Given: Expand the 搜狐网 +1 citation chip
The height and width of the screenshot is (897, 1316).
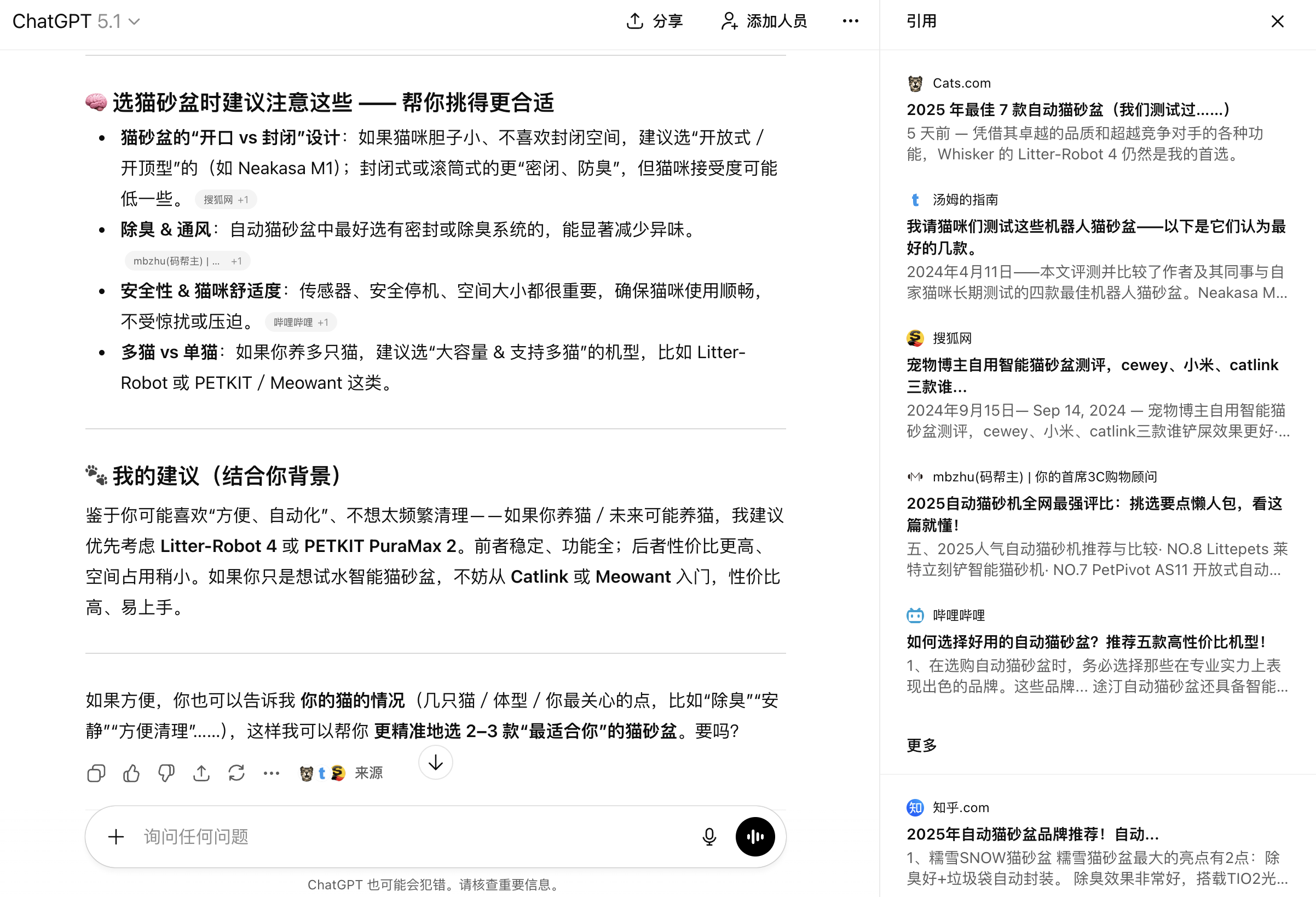Looking at the screenshot, I should click(x=226, y=199).
